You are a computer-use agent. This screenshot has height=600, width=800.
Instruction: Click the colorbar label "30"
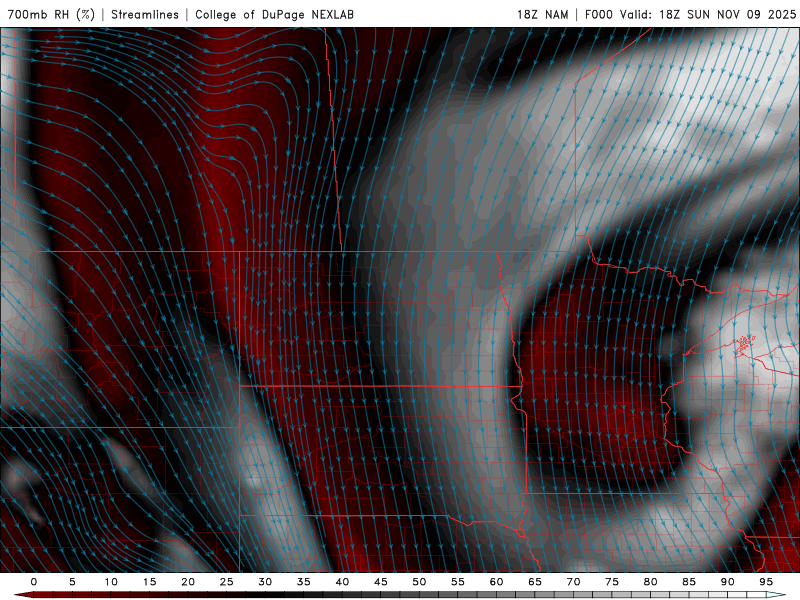[x=265, y=582]
